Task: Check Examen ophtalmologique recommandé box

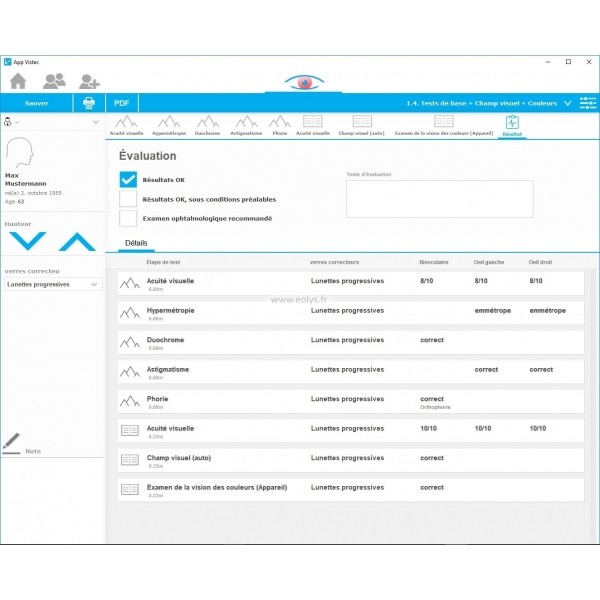Action: [x=128, y=218]
